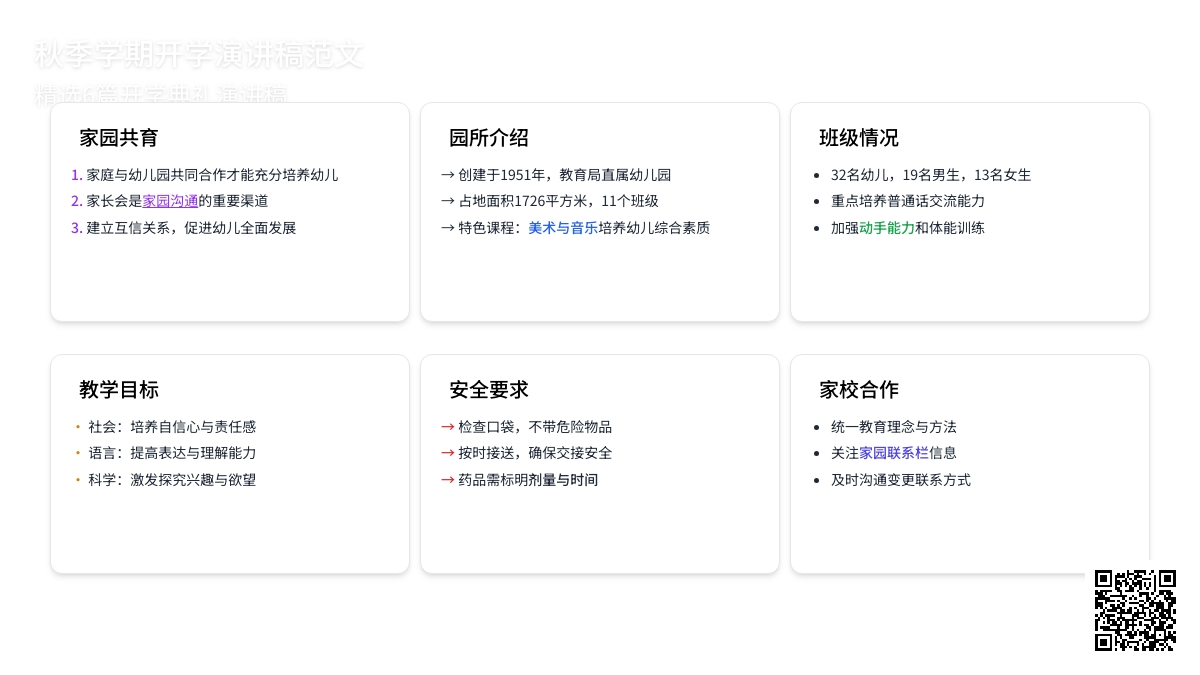
Task: Click the QR code image
Action: [1135, 610]
